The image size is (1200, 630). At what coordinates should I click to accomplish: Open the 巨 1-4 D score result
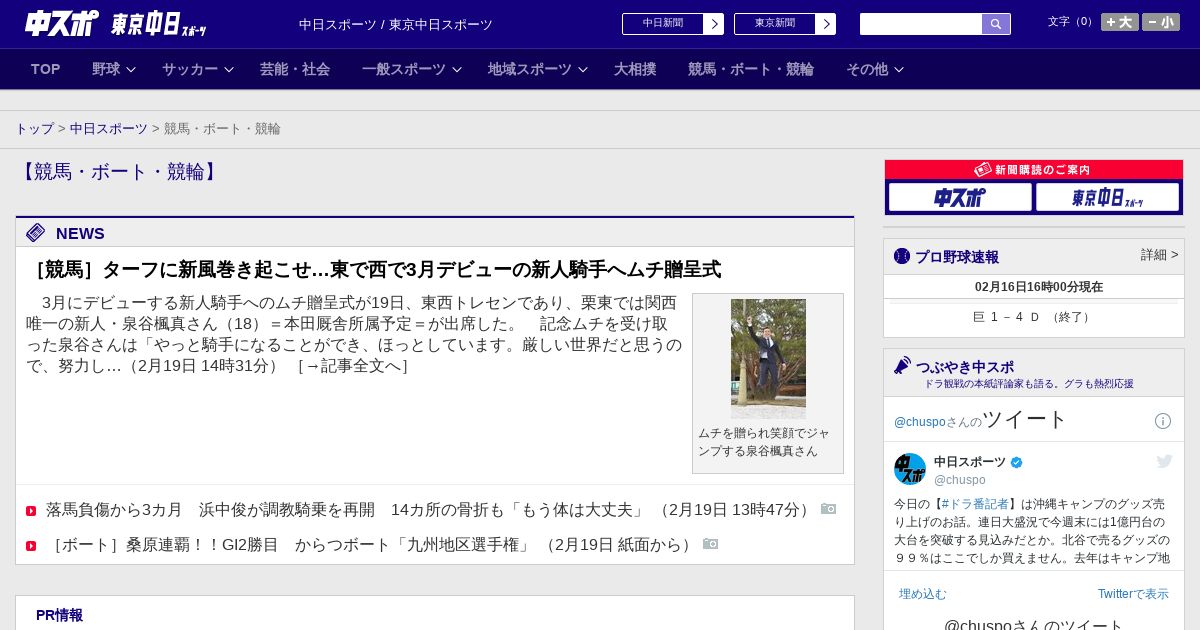pyautogui.click(x=1033, y=317)
